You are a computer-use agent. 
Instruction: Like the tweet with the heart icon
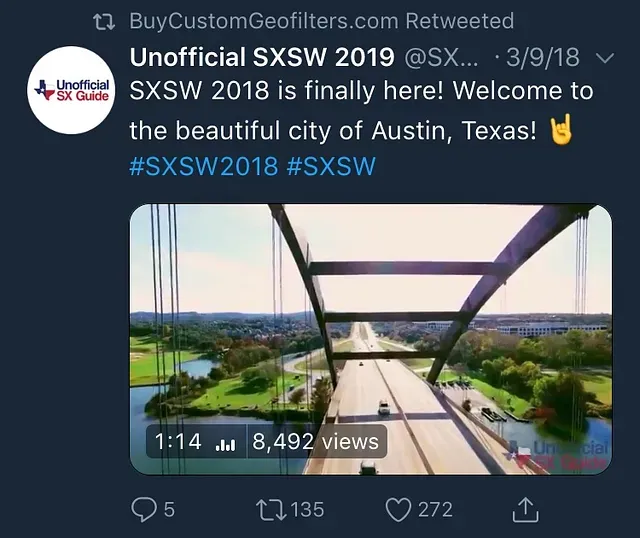[x=398, y=509]
